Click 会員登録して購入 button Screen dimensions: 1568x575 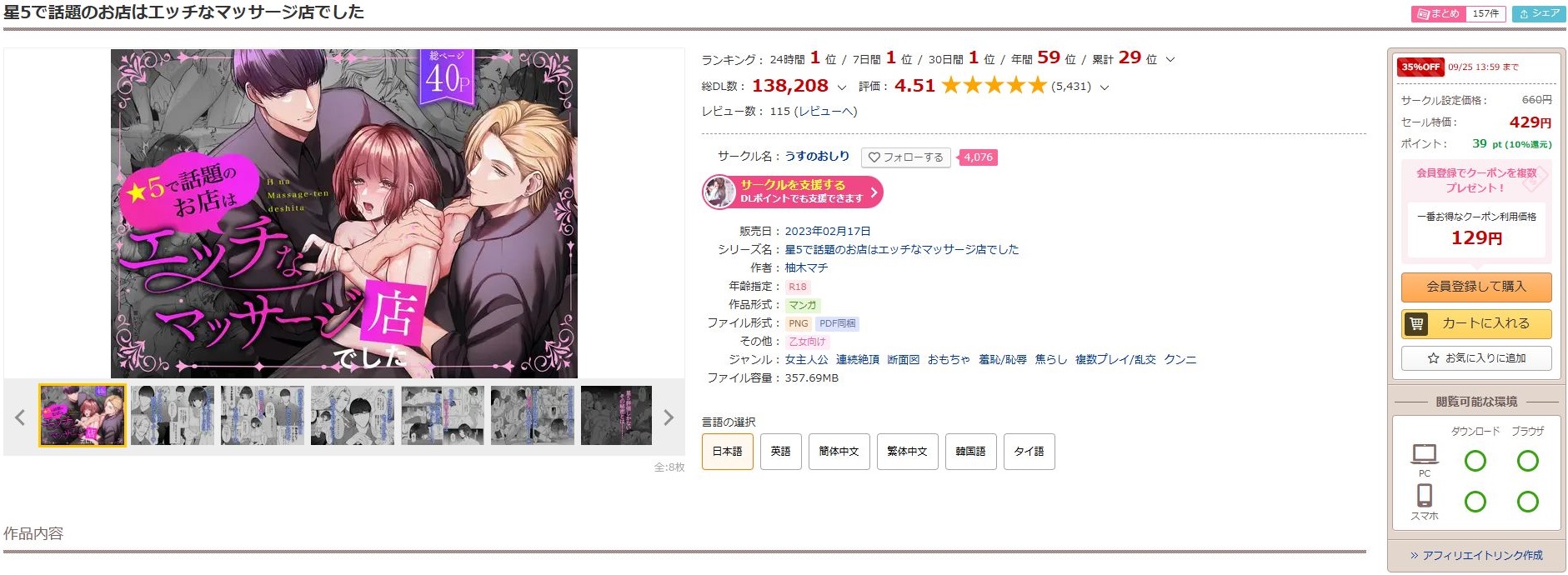coord(1475,287)
